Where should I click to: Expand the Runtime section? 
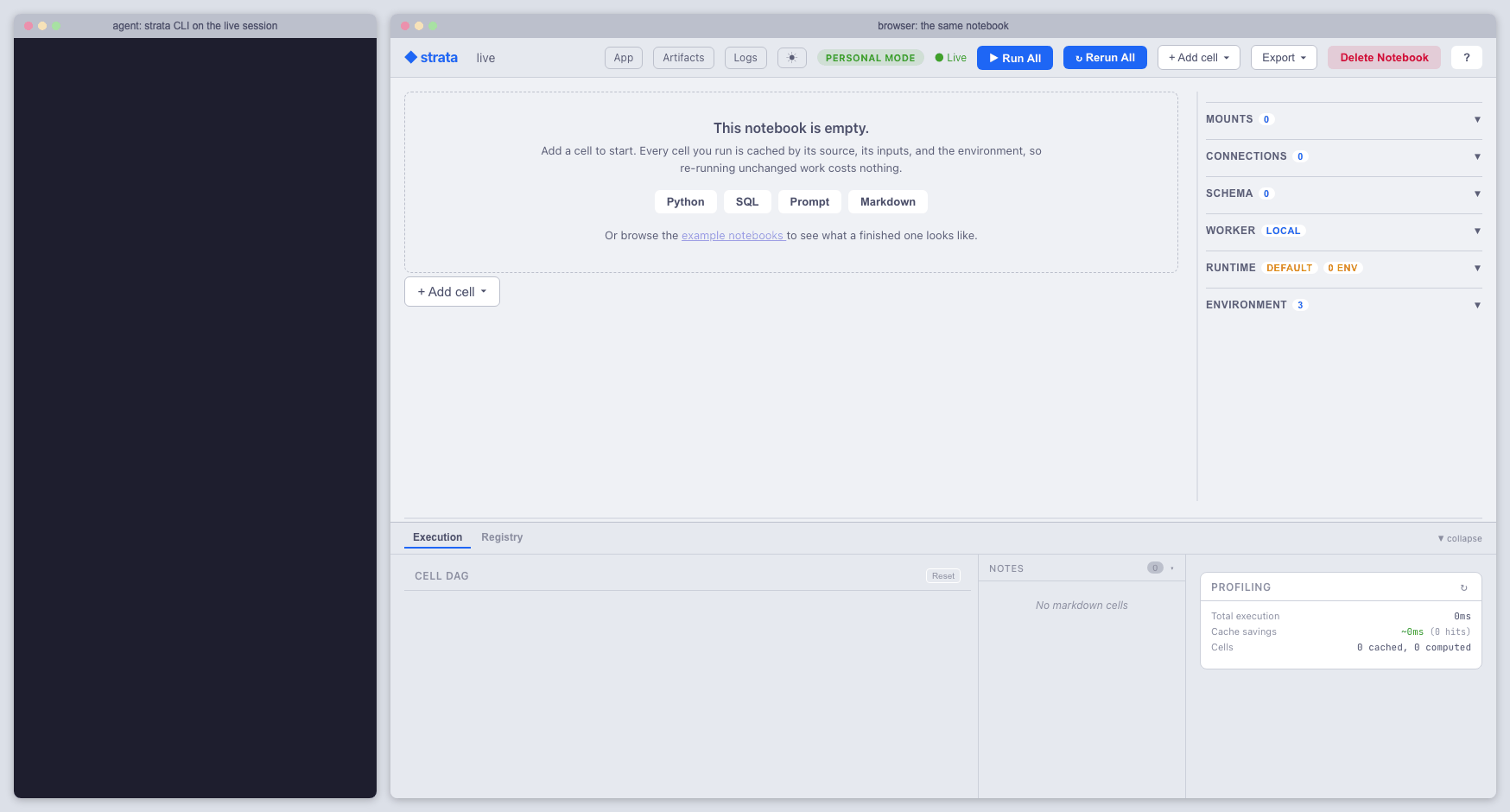1344,268
